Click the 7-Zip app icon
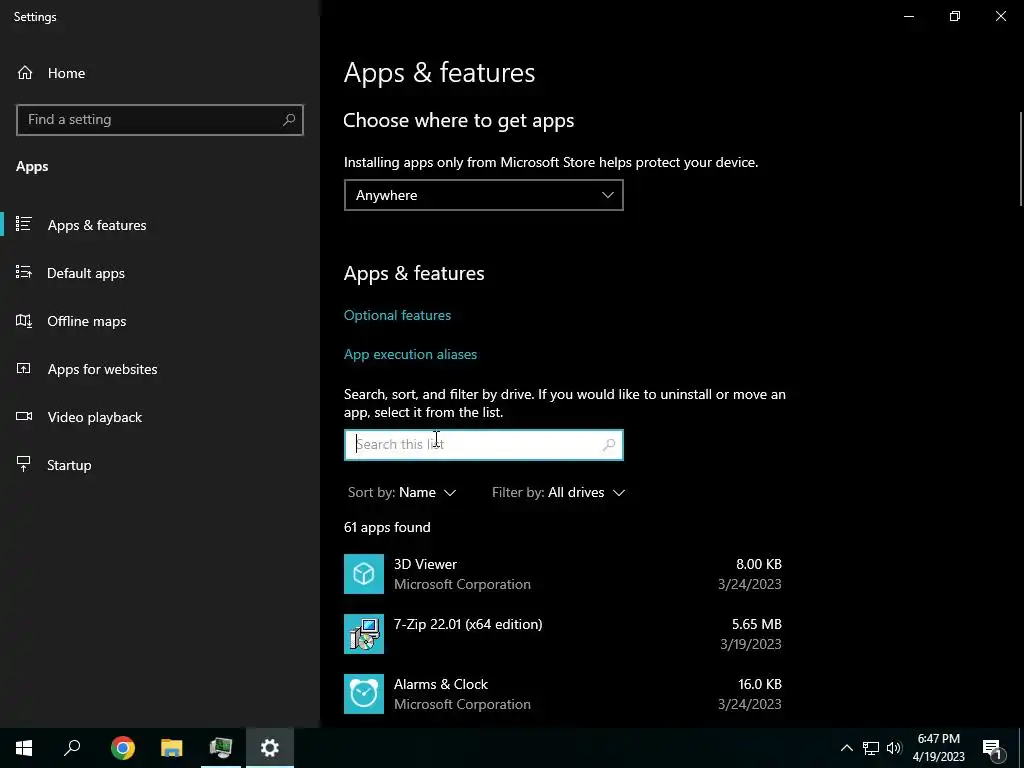 coord(364,634)
